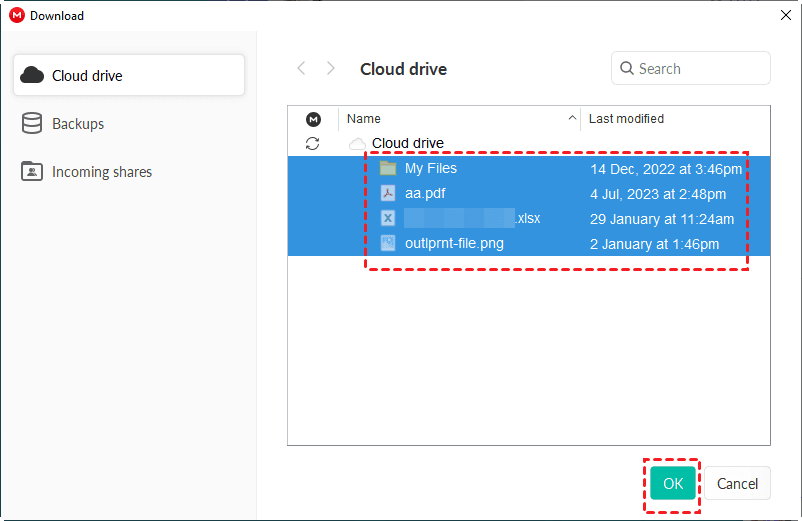Sort files by Name column
This screenshot has height=521, width=802.
coord(364,119)
